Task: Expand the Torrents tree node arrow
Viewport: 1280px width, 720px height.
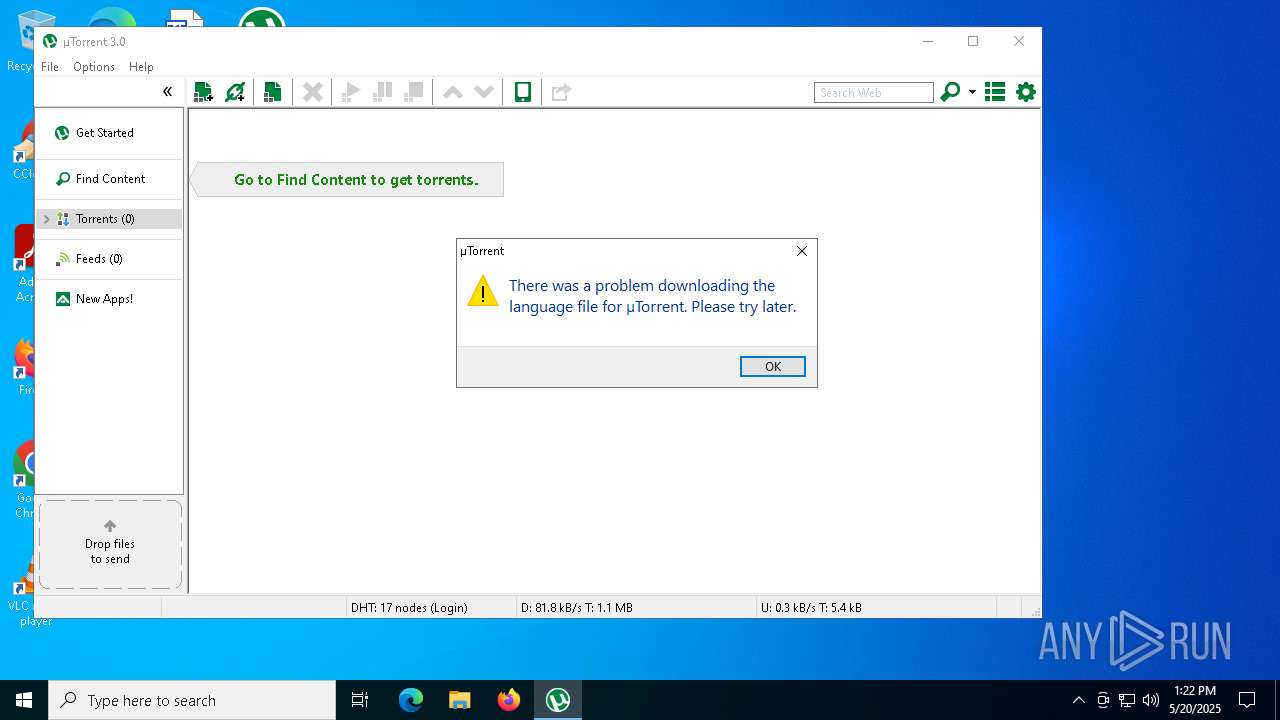Action: (x=46, y=219)
